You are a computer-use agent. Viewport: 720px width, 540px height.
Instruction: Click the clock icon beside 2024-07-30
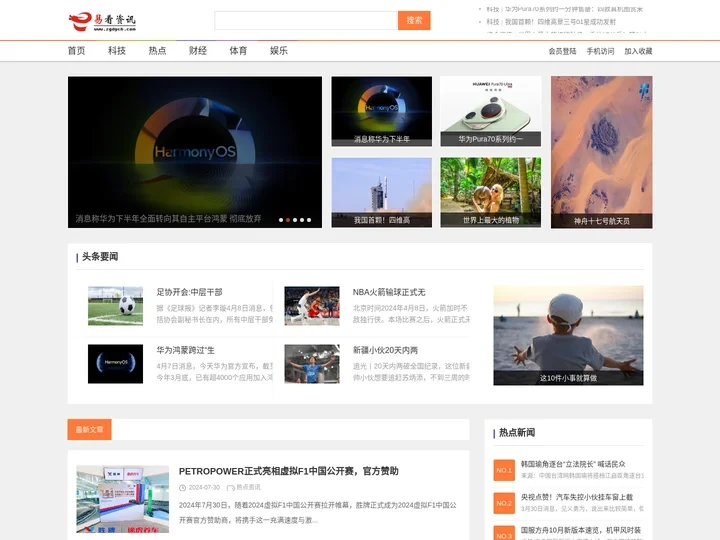pyautogui.click(x=182, y=488)
